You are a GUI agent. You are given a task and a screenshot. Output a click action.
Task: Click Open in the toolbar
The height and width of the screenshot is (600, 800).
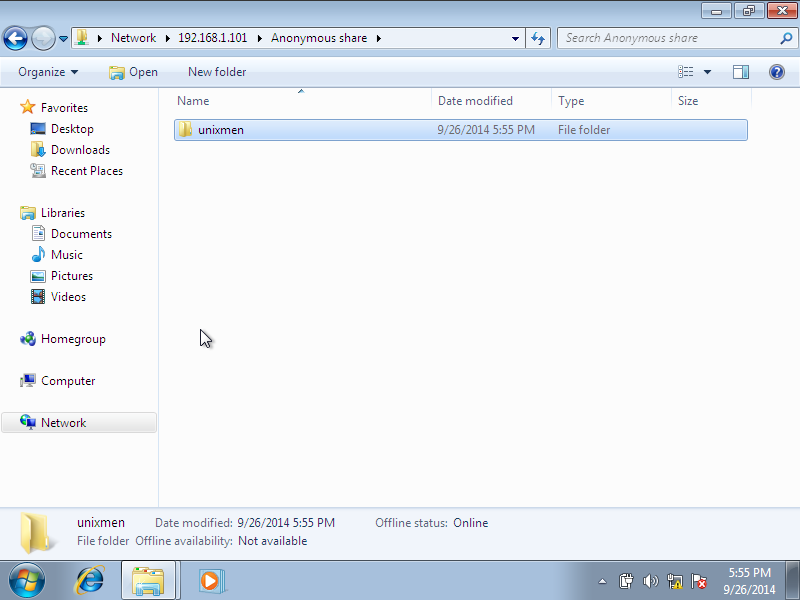click(133, 72)
